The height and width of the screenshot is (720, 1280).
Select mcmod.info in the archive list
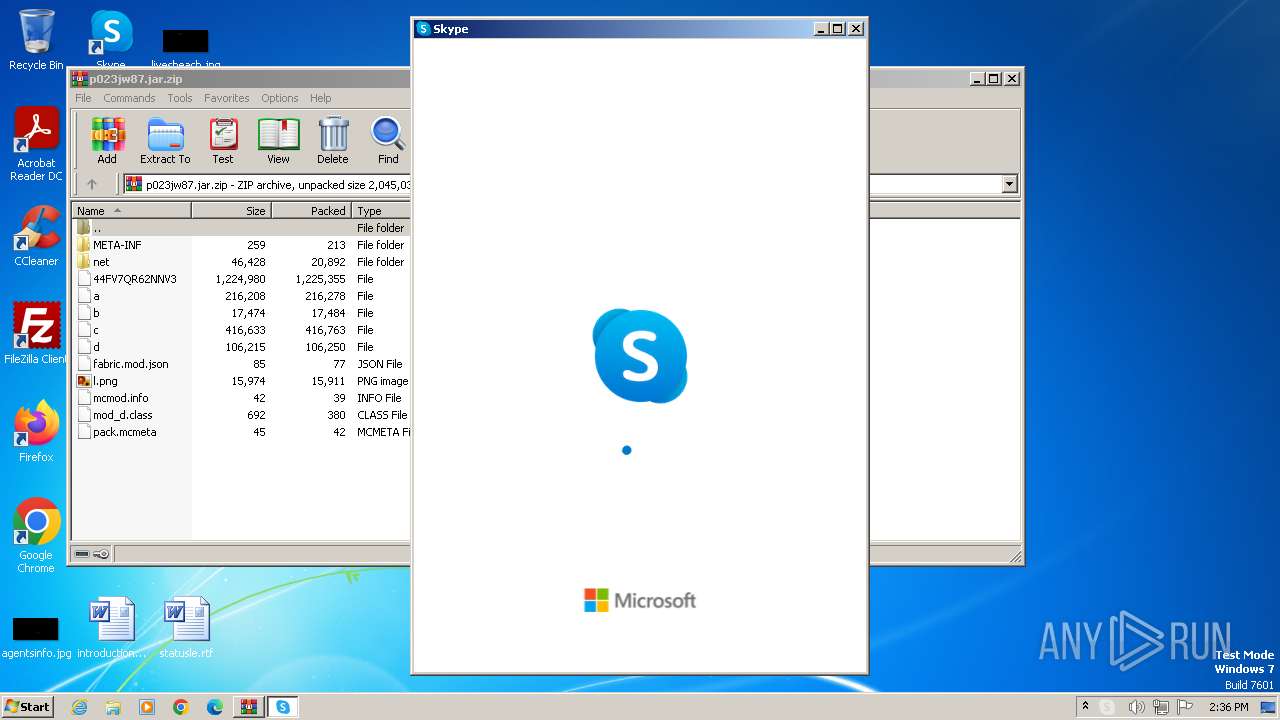[241, 398]
